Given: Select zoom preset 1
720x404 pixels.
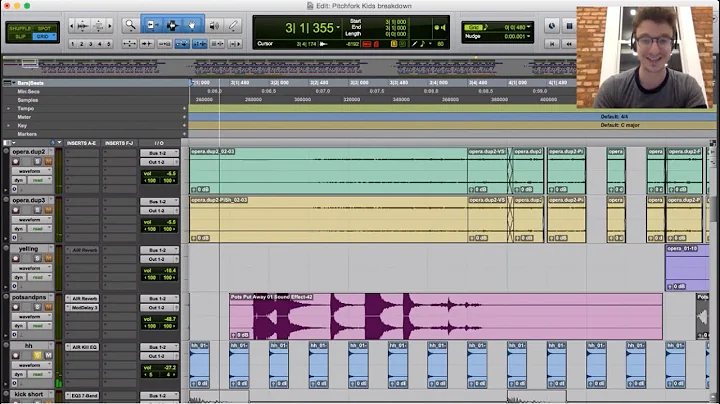Looking at the screenshot, I should click(x=73, y=44).
